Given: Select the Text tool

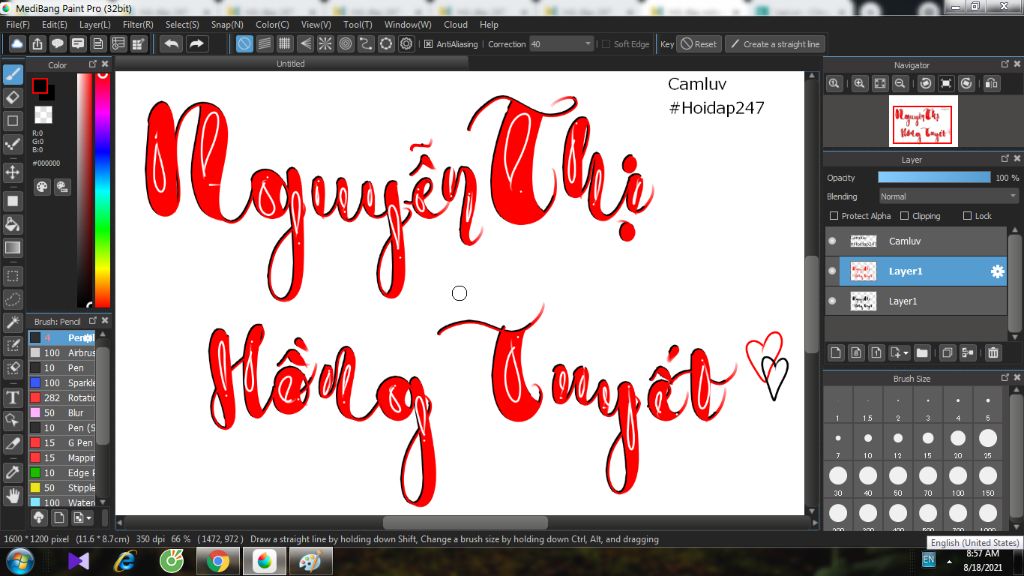Looking at the screenshot, I should tap(12, 397).
